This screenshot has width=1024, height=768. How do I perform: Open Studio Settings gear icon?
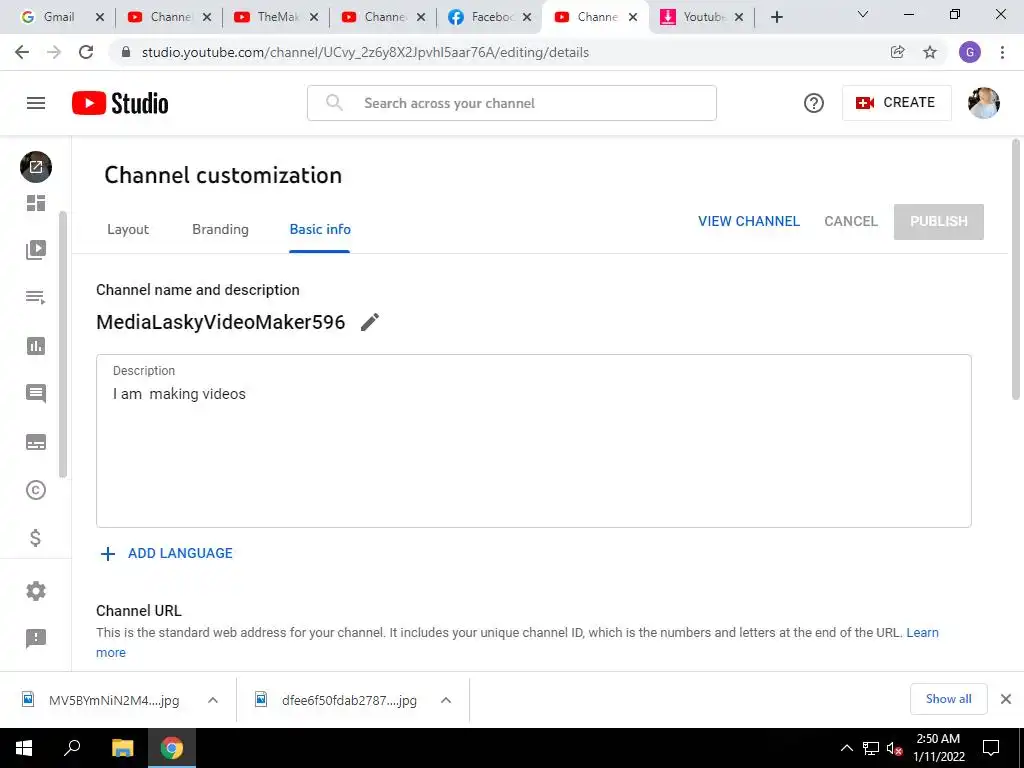tap(36, 591)
